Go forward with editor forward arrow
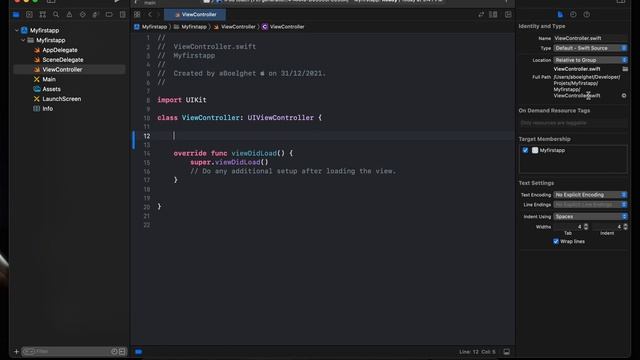 tap(158, 15)
